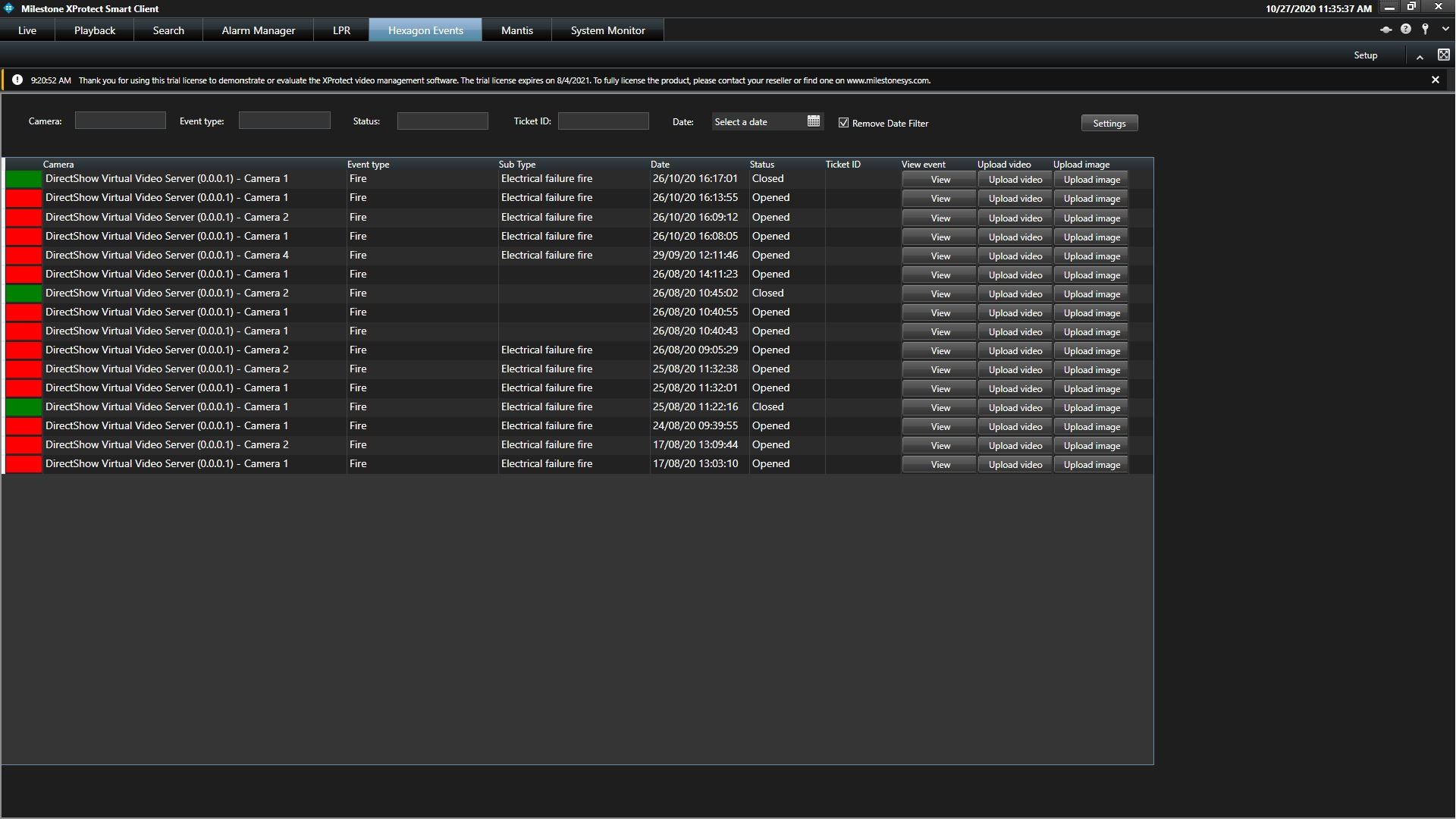This screenshot has width=1456, height=819.
Task: Upload image for event 26/08/20 10:45:02
Action: pos(1091,293)
